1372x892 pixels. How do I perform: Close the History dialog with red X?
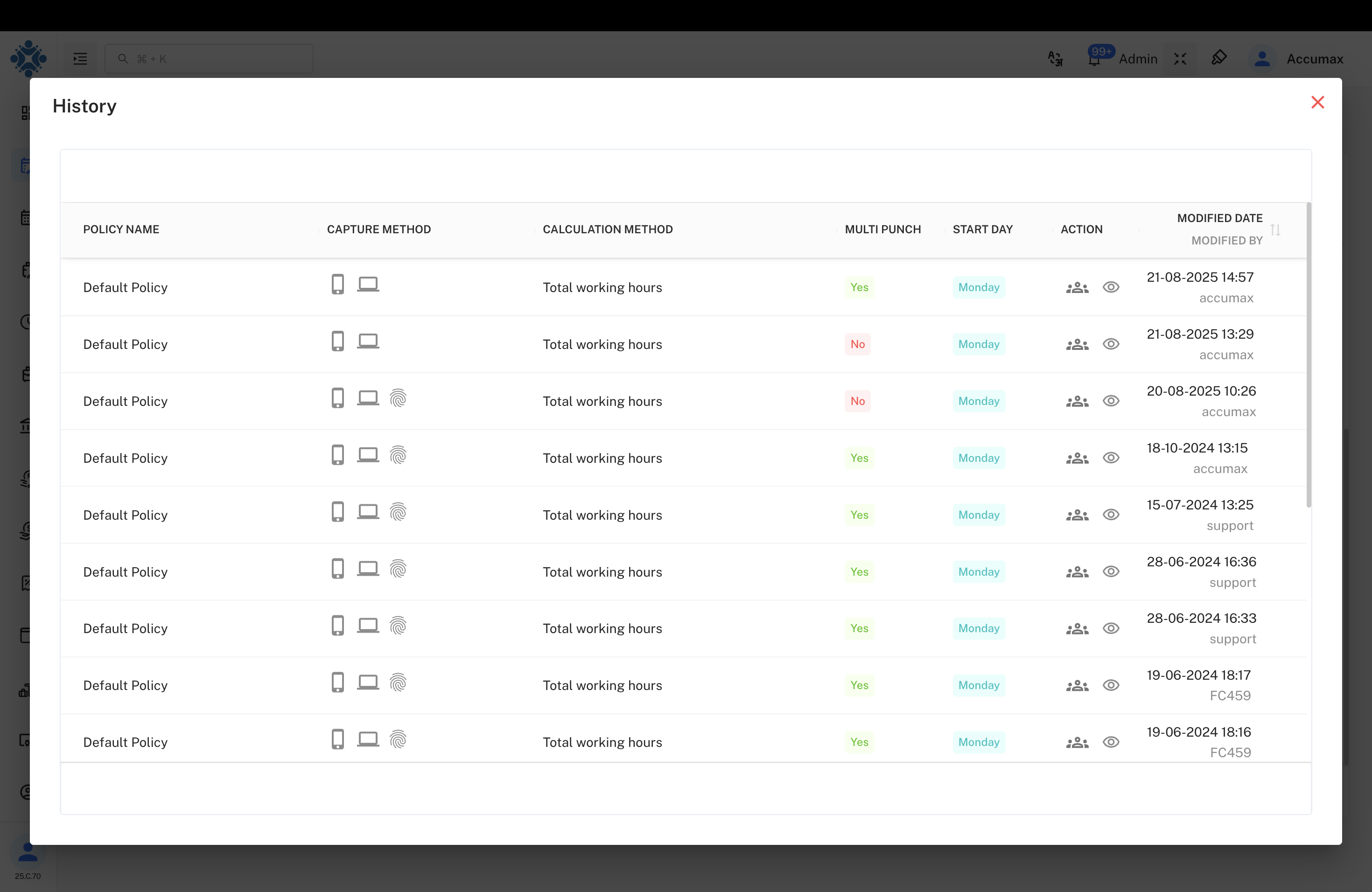coord(1317,103)
